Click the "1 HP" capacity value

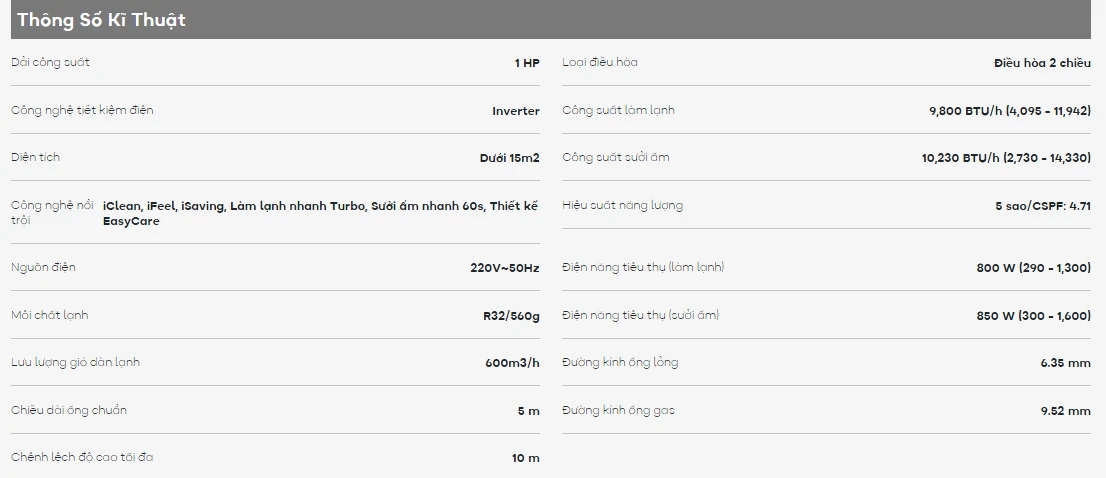pos(527,63)
